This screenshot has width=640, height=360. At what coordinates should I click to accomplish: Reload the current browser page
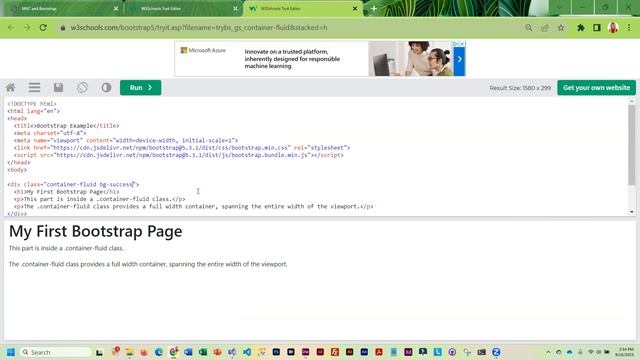coord(43,28)
